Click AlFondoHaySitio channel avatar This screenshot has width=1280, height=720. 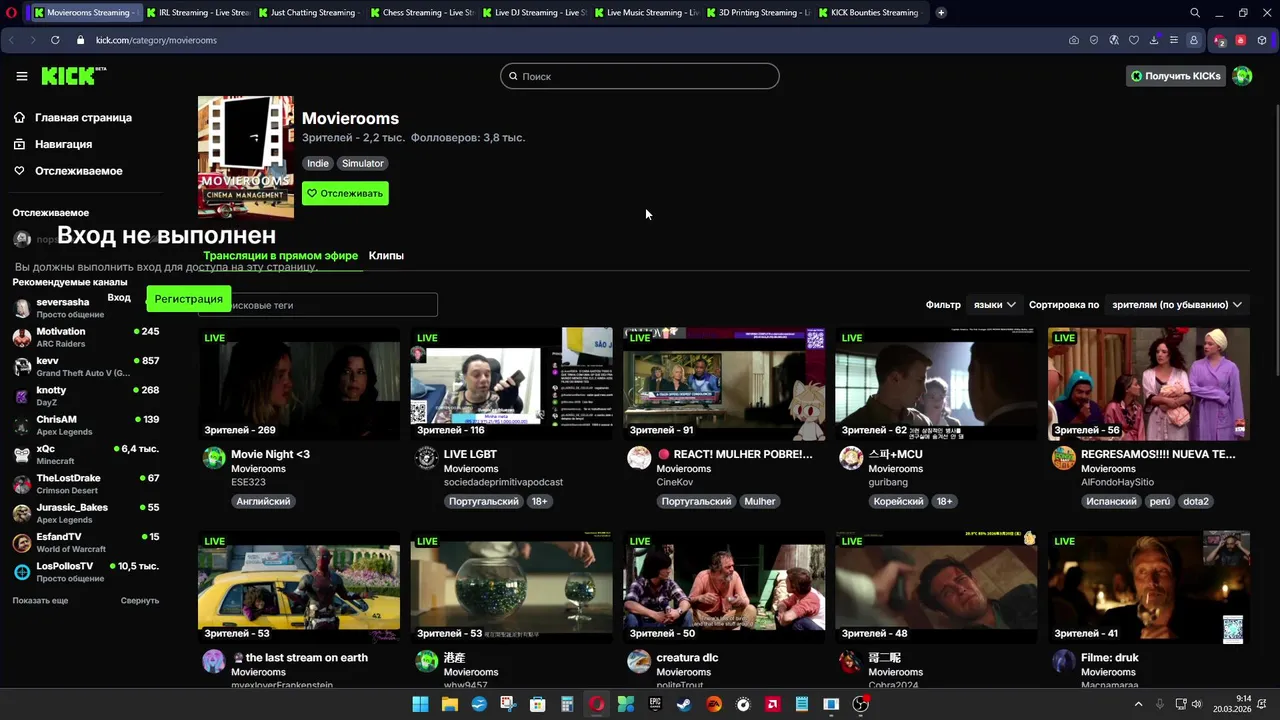[x=1064, y=458]
